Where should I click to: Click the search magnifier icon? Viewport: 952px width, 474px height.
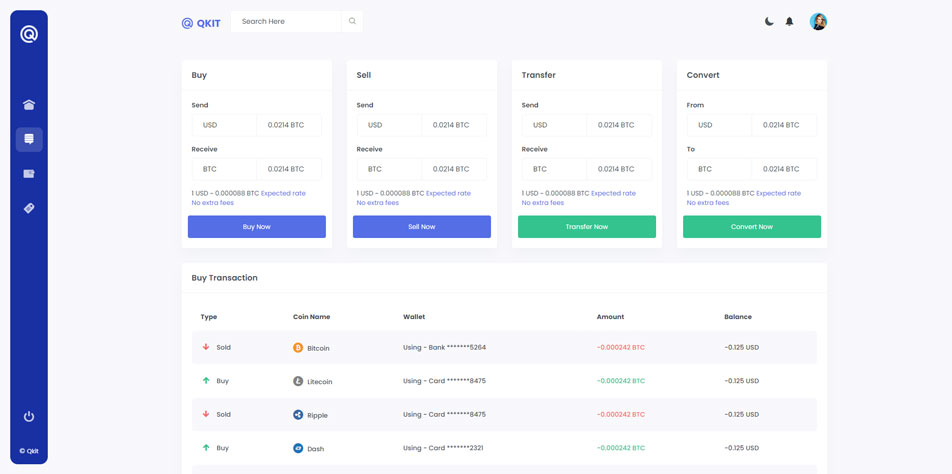pyautogui.click(x=352, y=21)
